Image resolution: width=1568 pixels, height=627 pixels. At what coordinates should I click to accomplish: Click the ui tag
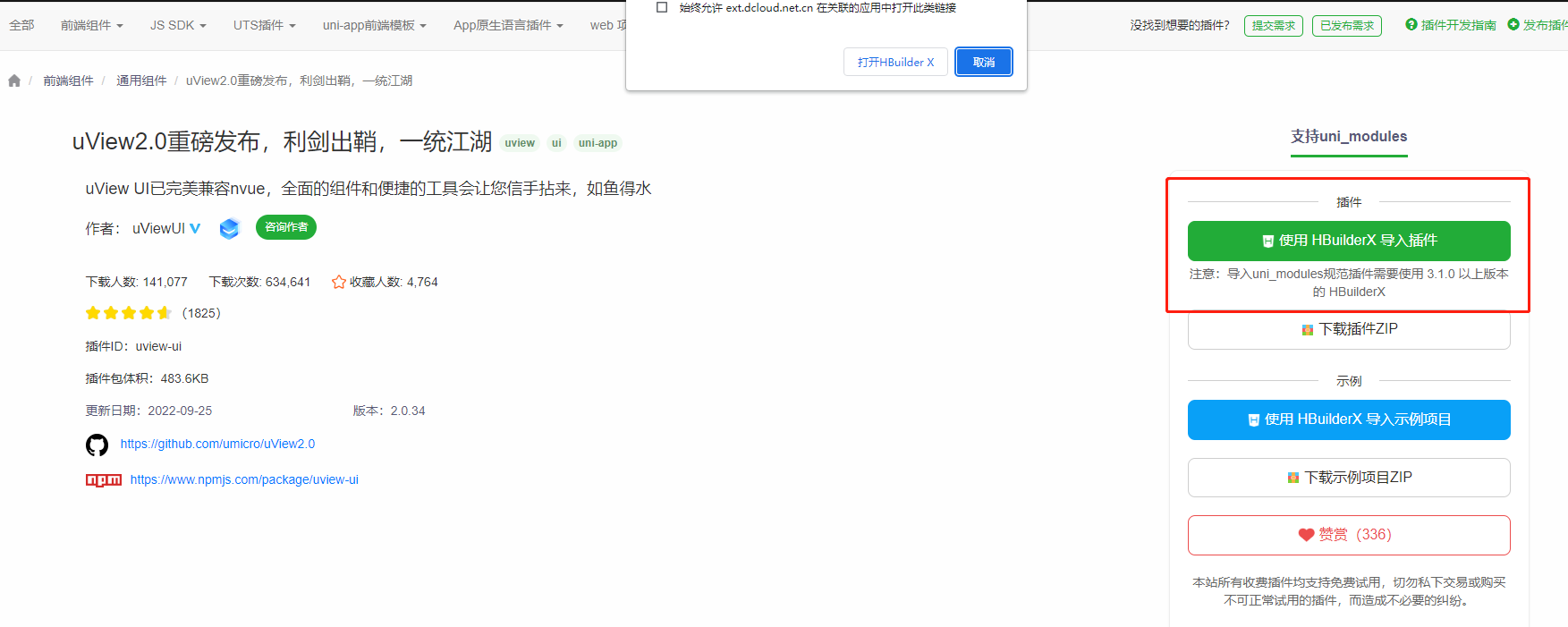point(556,143)
